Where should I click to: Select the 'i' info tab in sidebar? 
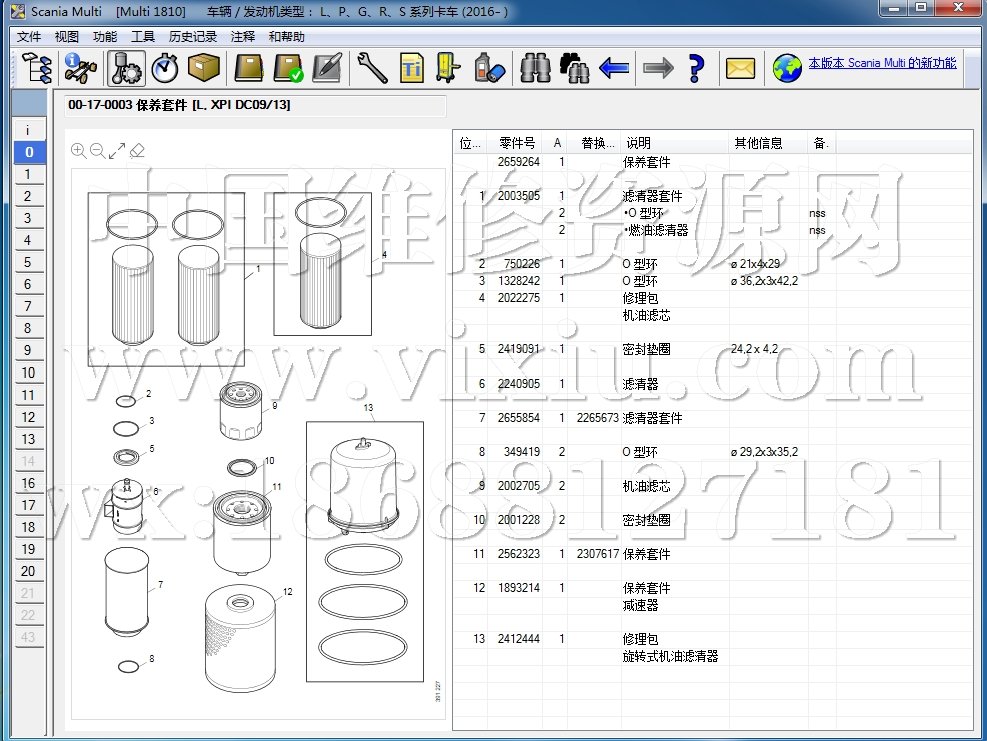click(28, 130)
